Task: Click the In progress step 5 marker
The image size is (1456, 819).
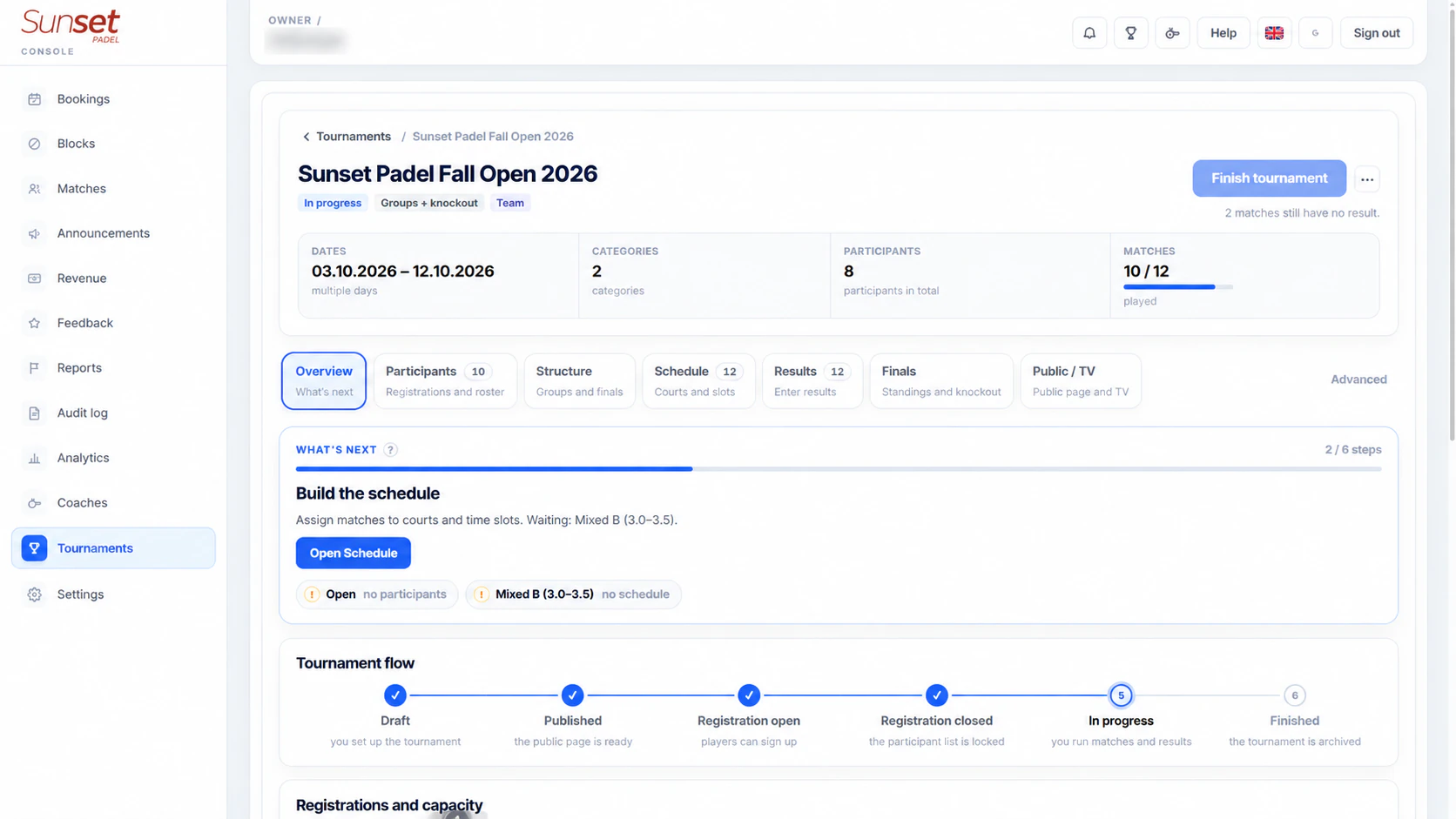Action: (x=1121, y=695)
